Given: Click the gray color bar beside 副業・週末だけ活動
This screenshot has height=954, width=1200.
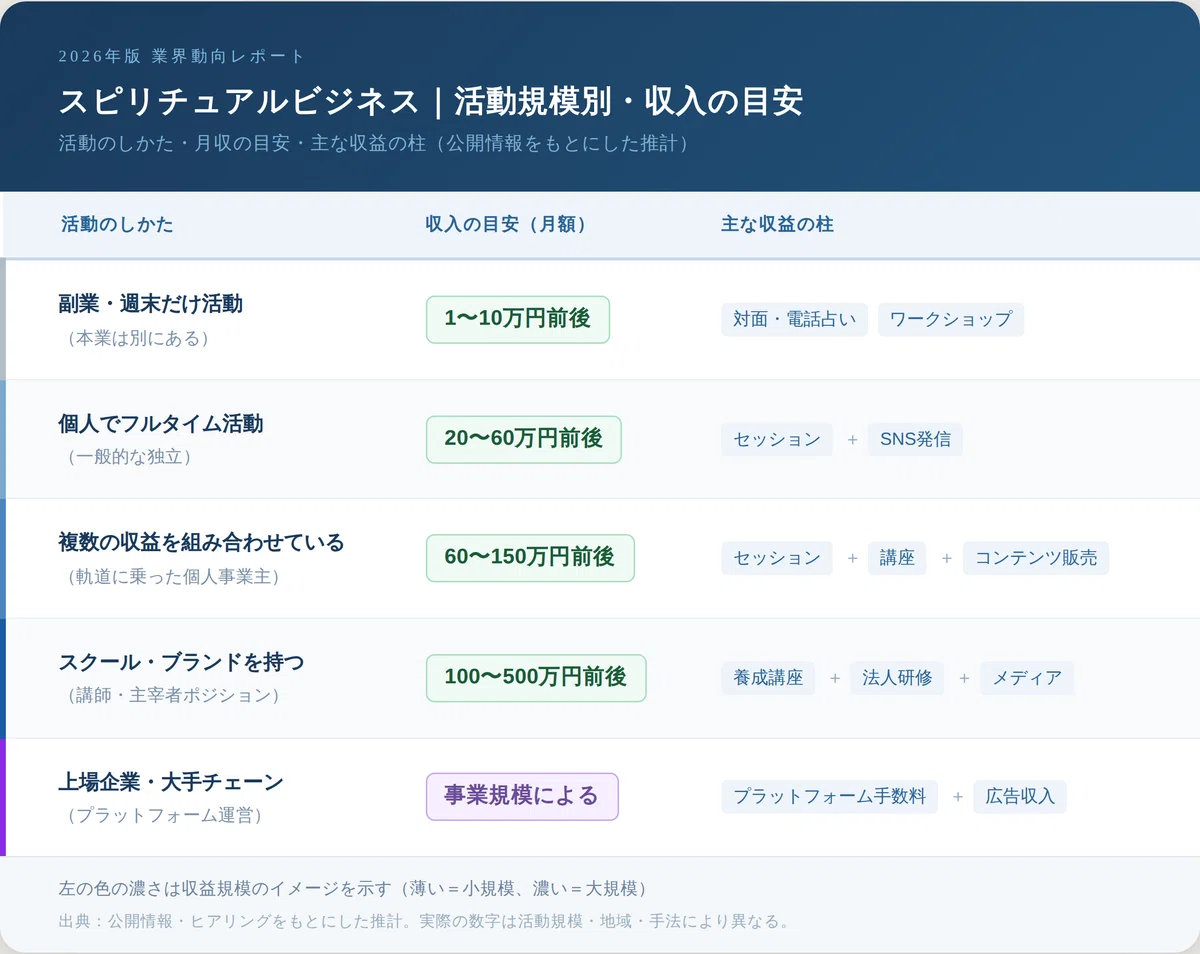Looking at the screenshot, I should (x=3, y=319).
